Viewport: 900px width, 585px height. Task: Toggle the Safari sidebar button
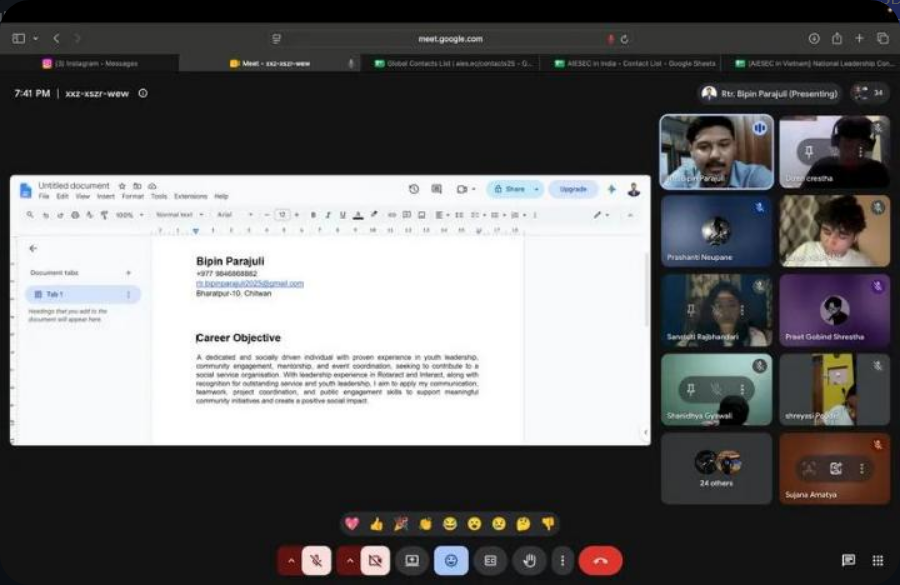tap(18, 38)
